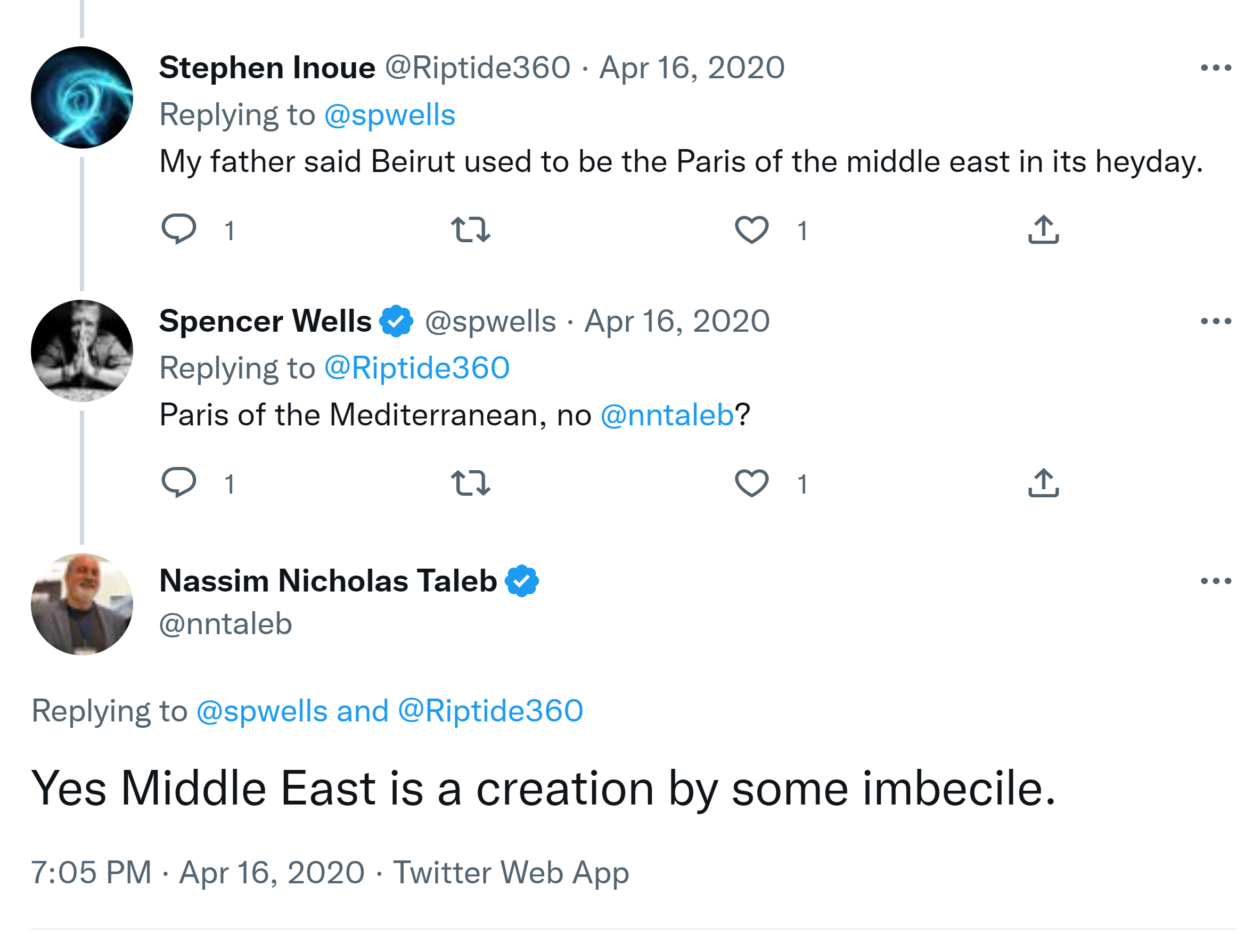Retweet Spencer Wells' Mediterranean tweet
The image size is (1253, 952).
click(x=470, y=483)
